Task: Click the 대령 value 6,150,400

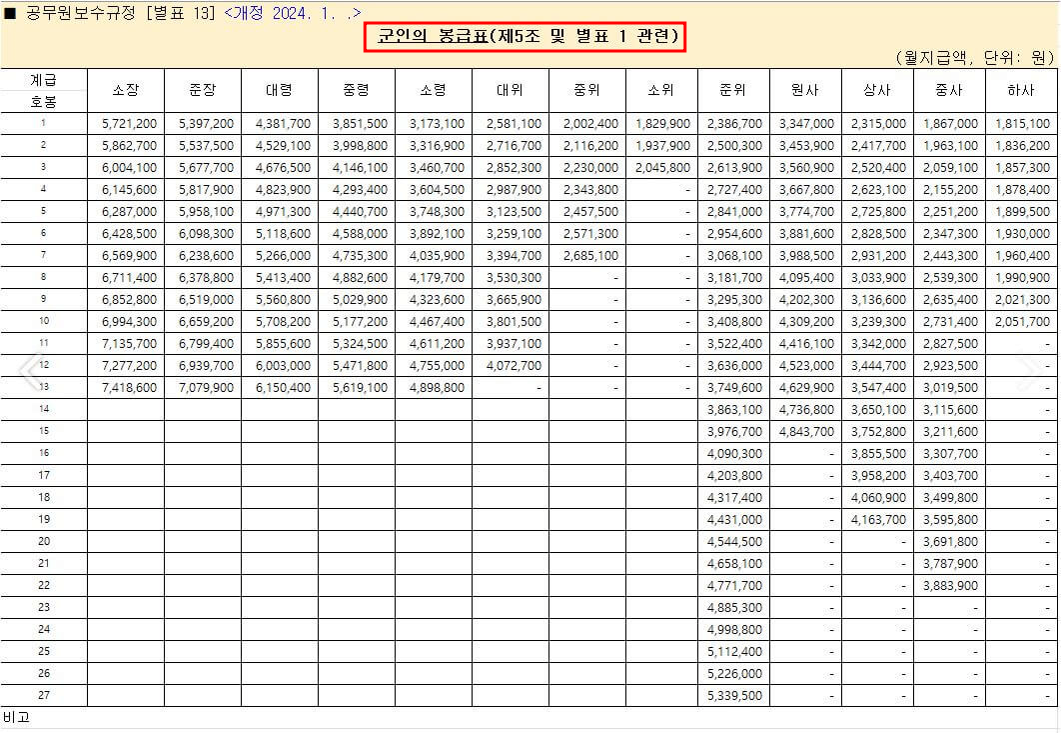Action: tap(283, 388)
